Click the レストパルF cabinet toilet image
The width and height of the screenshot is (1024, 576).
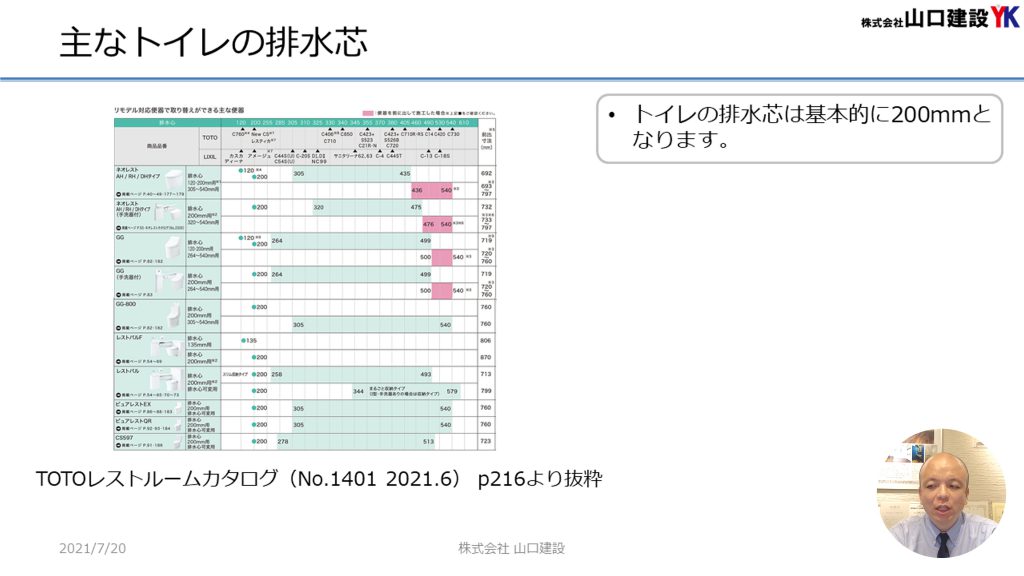(167, 347)
